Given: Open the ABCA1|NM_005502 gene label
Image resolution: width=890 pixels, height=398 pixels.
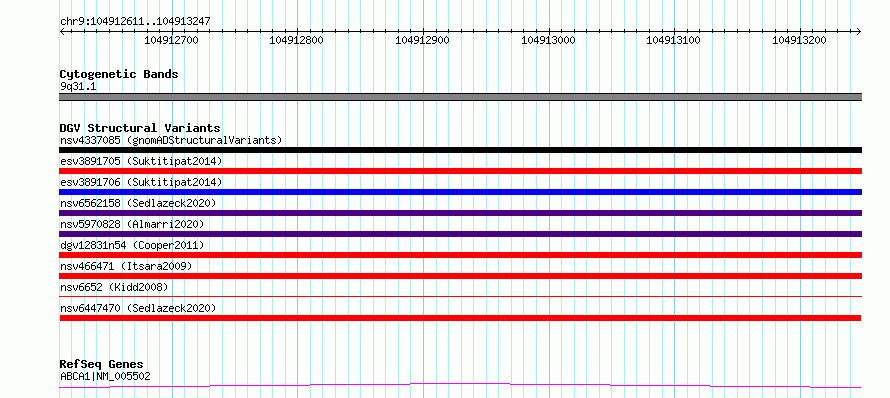Looking at the screenshot, I should (105, 376).
